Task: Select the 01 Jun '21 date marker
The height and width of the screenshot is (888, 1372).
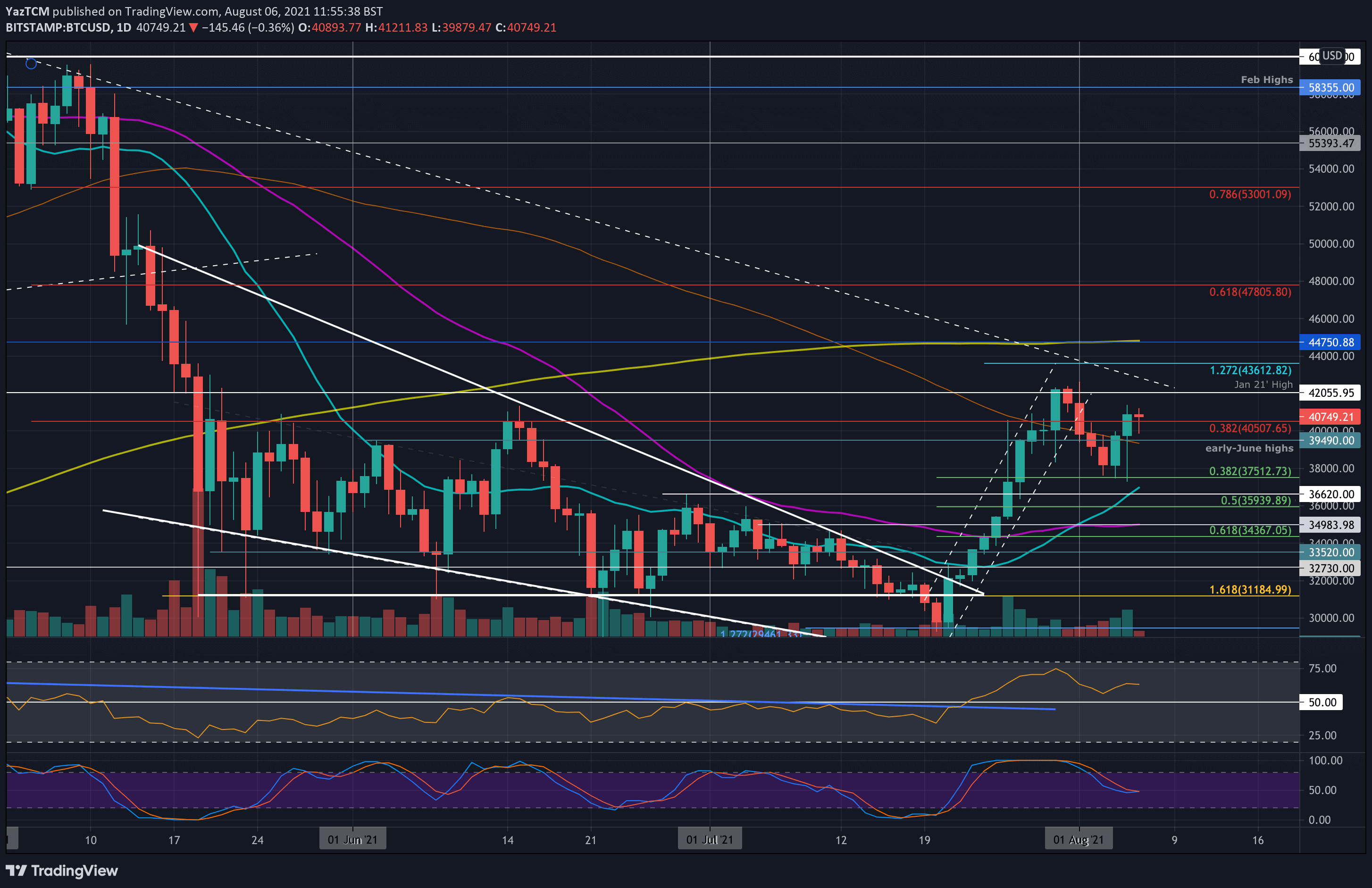Action: pos(352,839)
